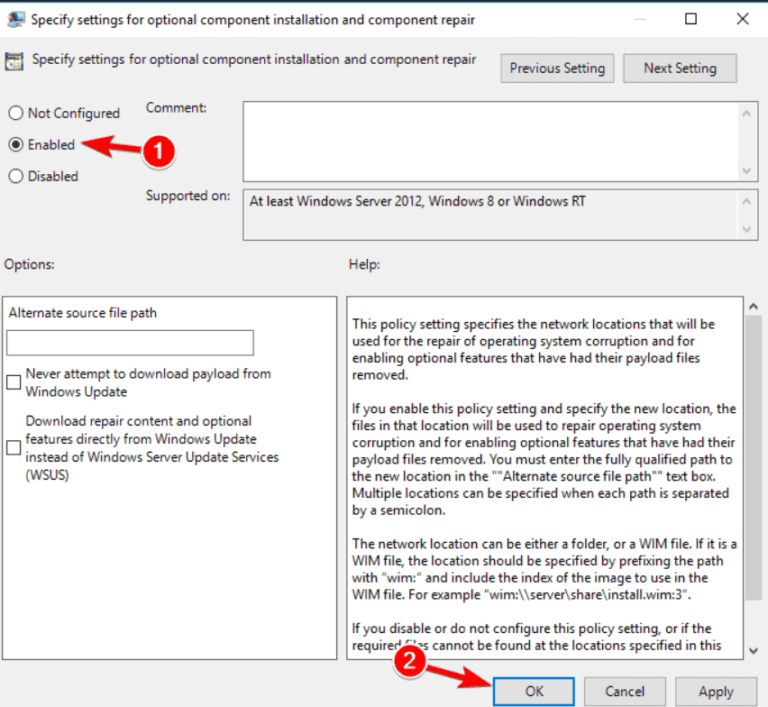
Task: Click the Comment box scroll down arrow
Action: click(747, 169)
